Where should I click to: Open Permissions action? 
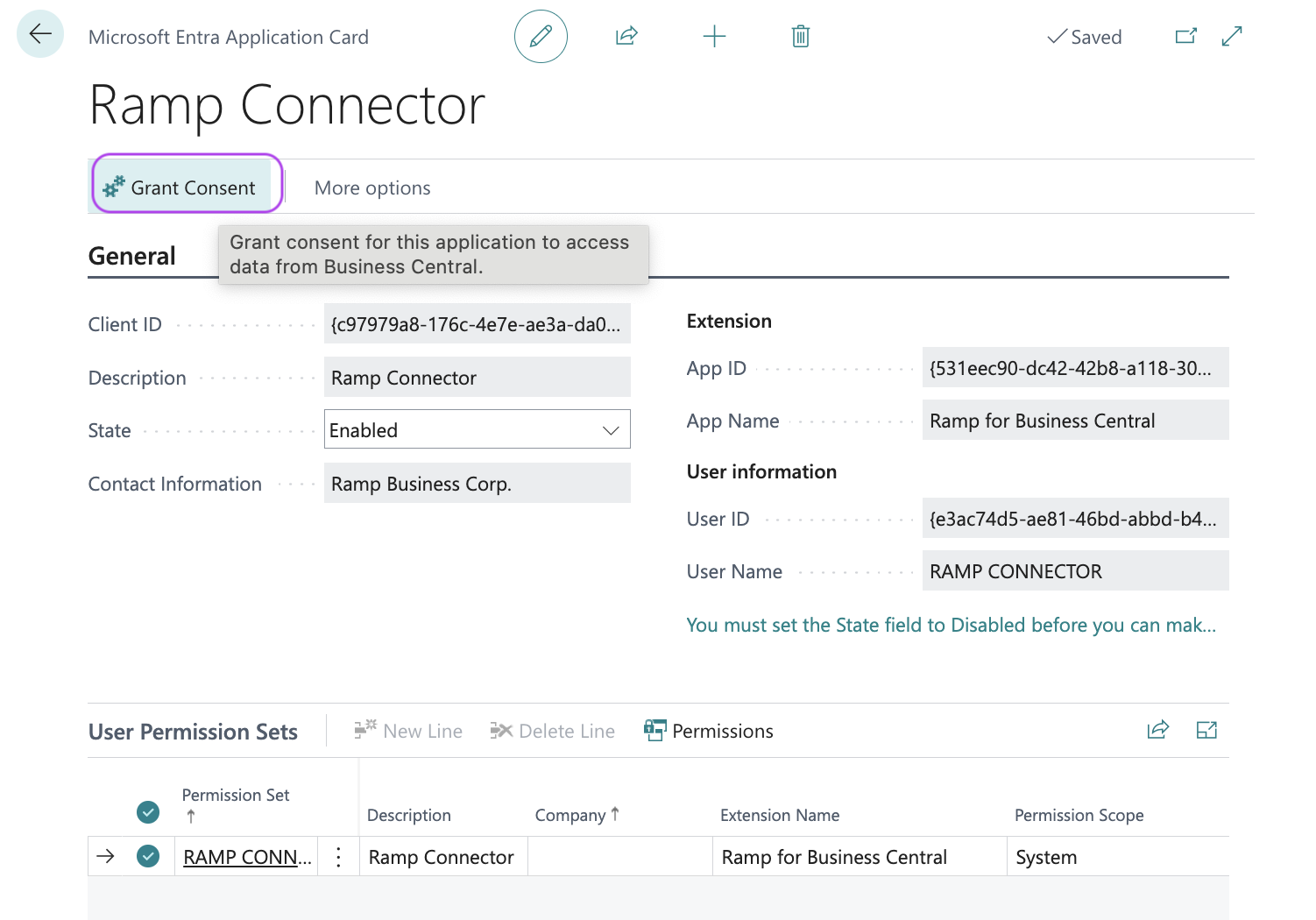(x=709, y=731)
